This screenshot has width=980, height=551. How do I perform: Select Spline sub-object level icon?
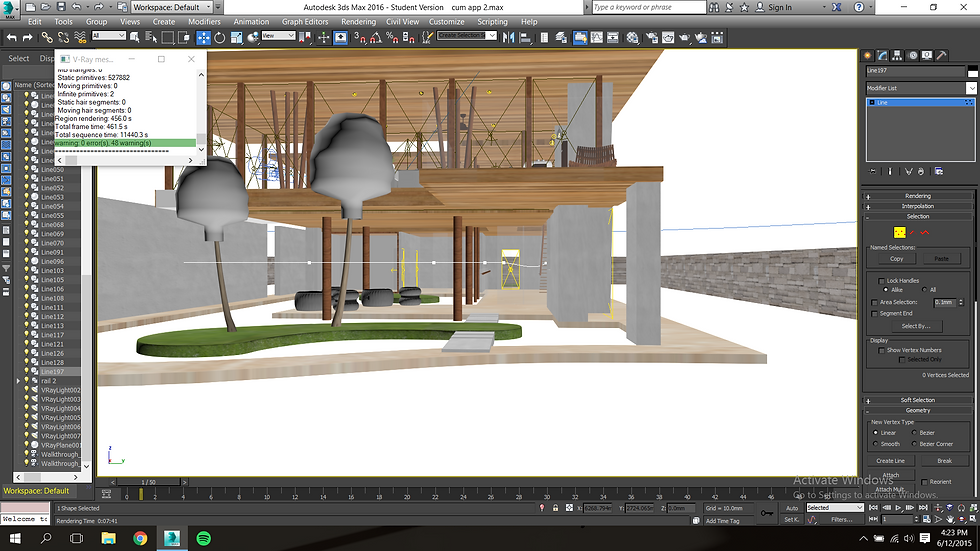point(925,232)
